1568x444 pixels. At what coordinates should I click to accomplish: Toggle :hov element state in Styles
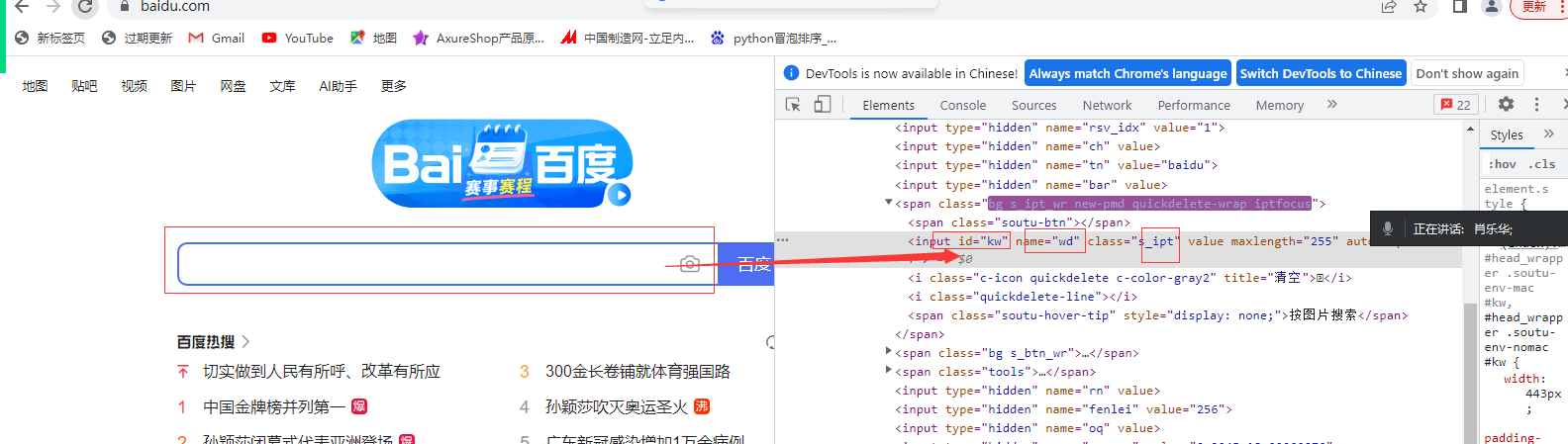[1502, 164]
